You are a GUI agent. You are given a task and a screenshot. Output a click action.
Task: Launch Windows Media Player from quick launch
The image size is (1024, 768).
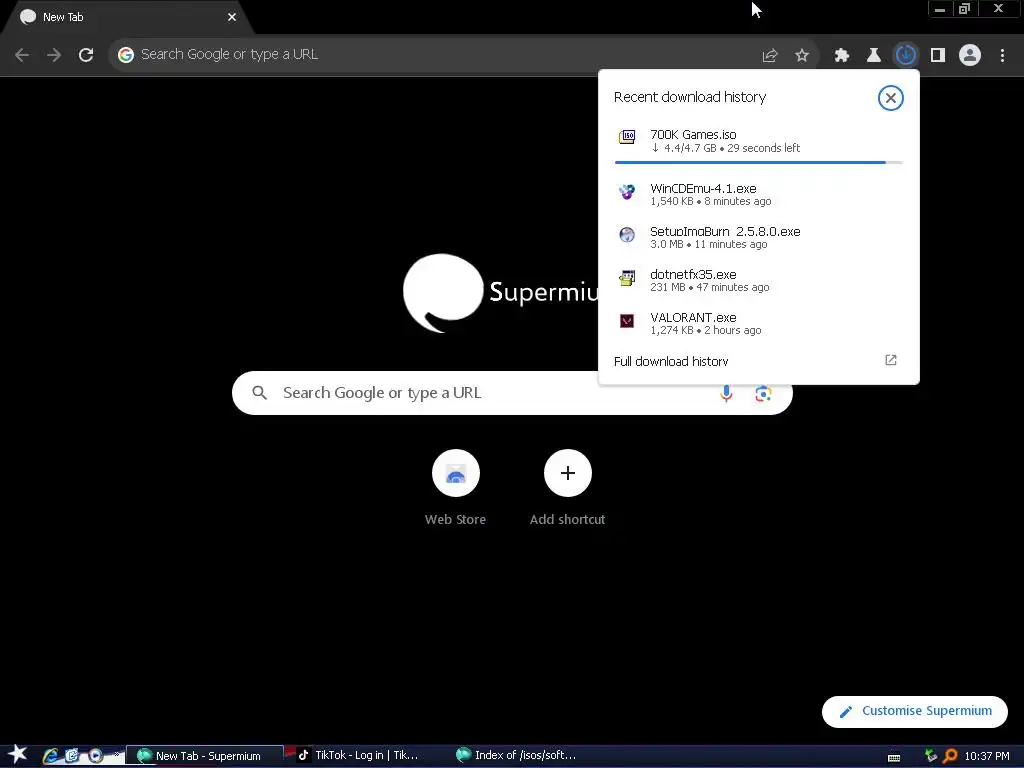point(95,756)
